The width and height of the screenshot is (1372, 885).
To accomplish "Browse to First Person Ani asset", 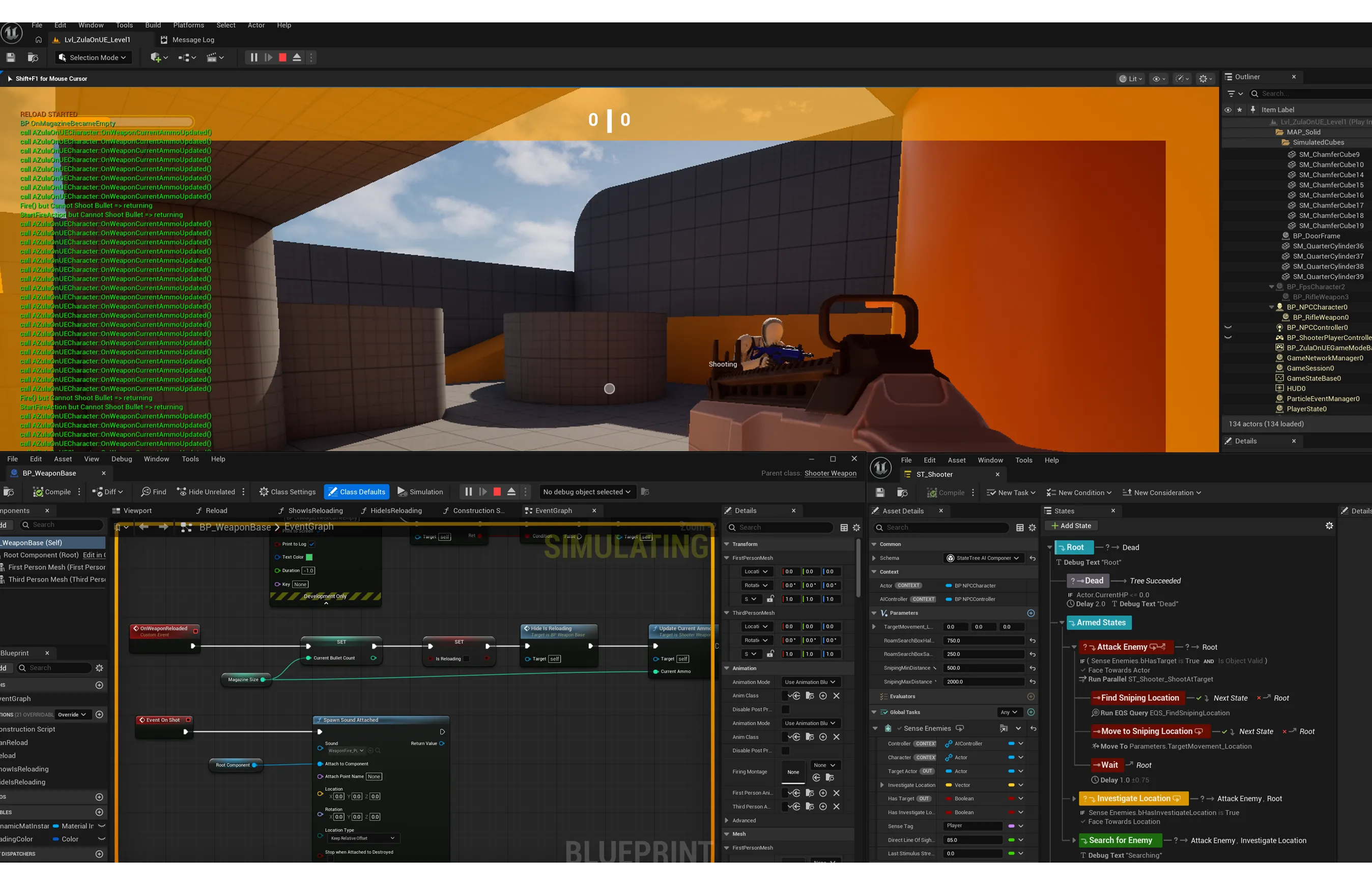I will pyautogui.click(x=810, y=793).
